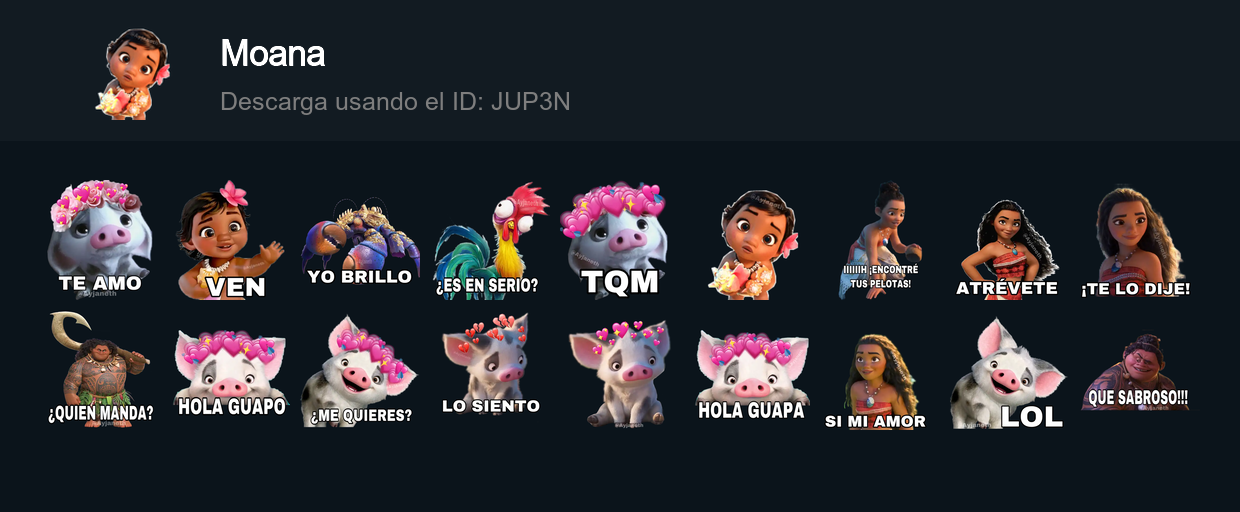The width and height of the screenshot is (1240, 512).
Task: Choose the YO BRILLO crab sticker
Action: 360,245
